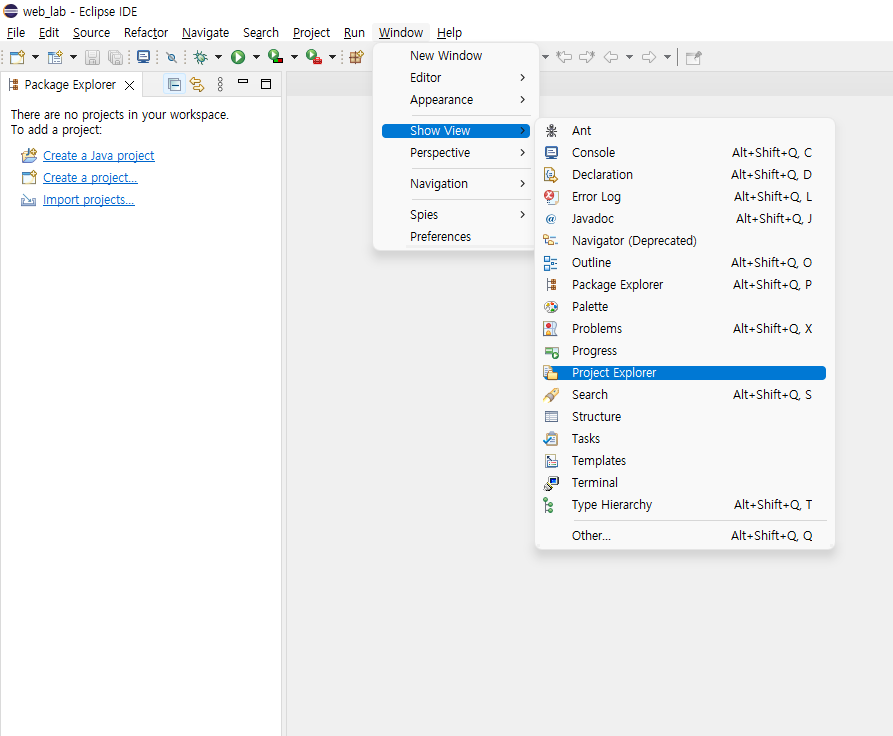
Task: Open the Coverage dropdown arrow
Action: (294, 57)
